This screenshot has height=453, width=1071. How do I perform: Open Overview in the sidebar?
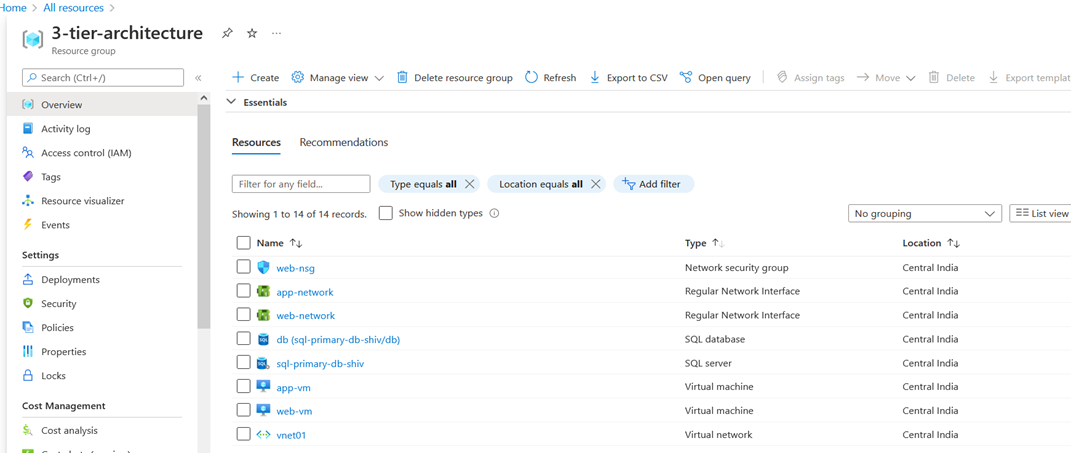102,105
